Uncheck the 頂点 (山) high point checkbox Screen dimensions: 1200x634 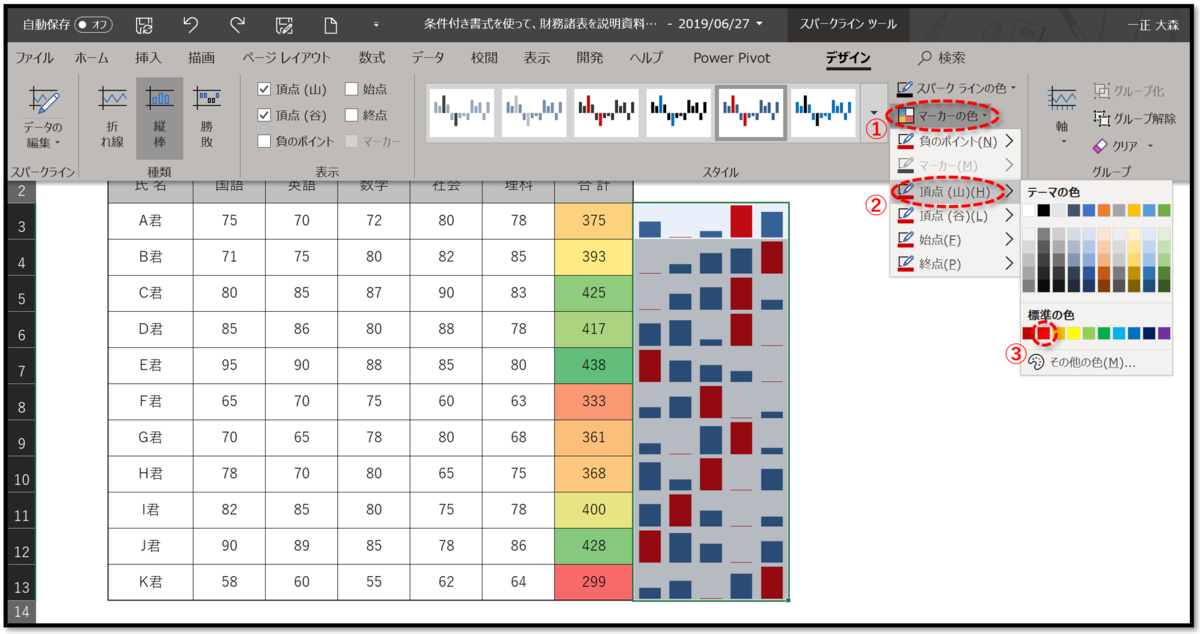(x=264, y=89)
